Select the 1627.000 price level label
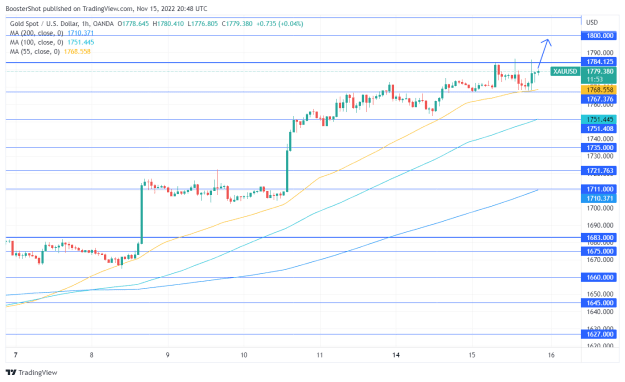Image resolution: width=625 pixels, height=382 pixels. [599, 334]
